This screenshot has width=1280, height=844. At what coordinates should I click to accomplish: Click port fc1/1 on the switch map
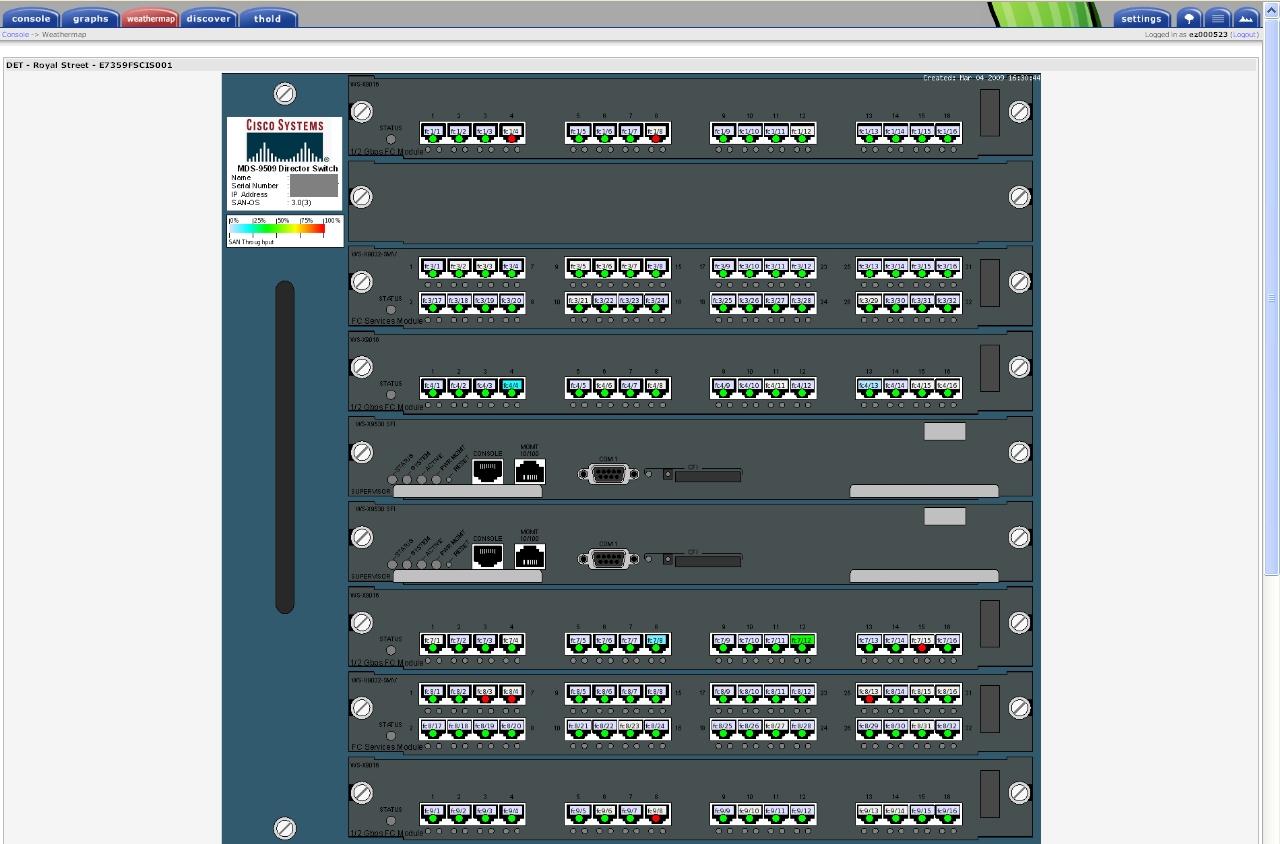pos(433,133)
